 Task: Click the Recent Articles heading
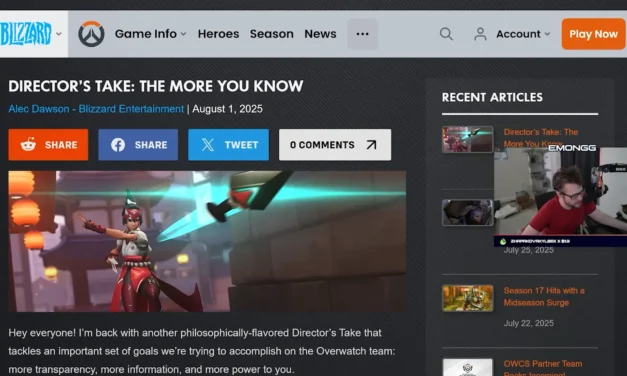coord(492,97)
